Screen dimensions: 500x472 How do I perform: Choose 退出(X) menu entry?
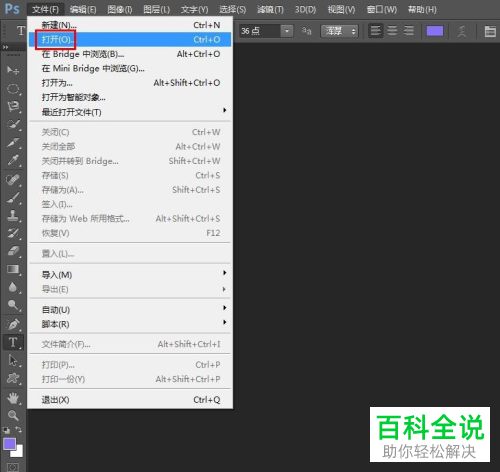click(x=130, y=400)
